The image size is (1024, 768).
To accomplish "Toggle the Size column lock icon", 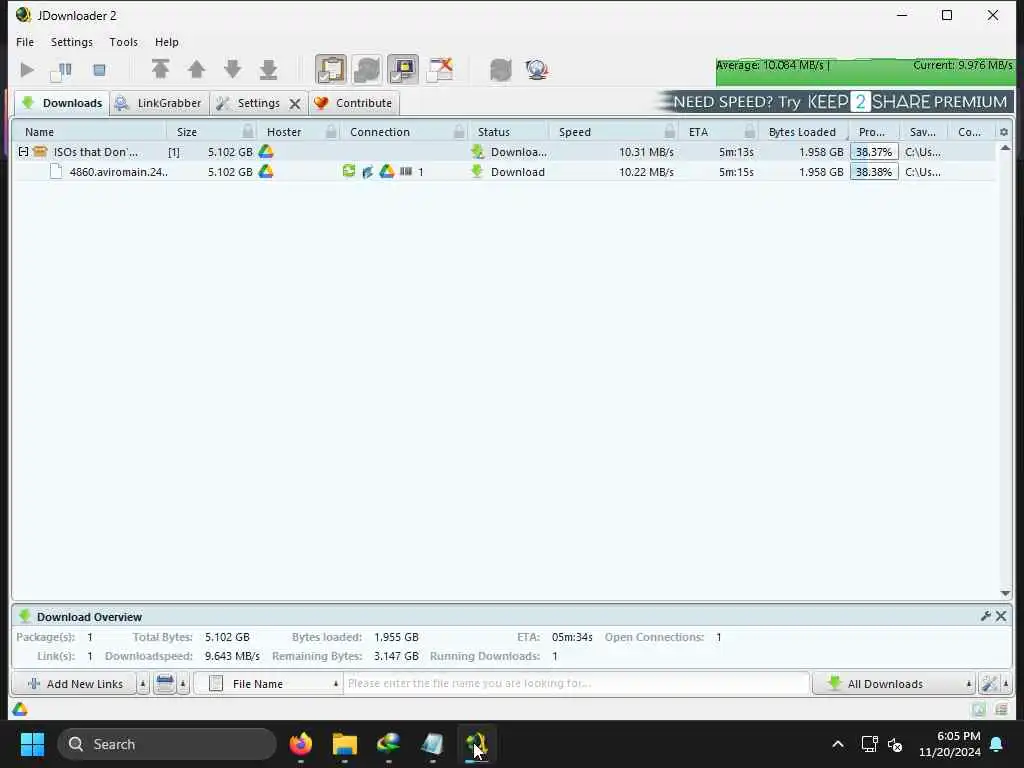I will coord(248,132).
